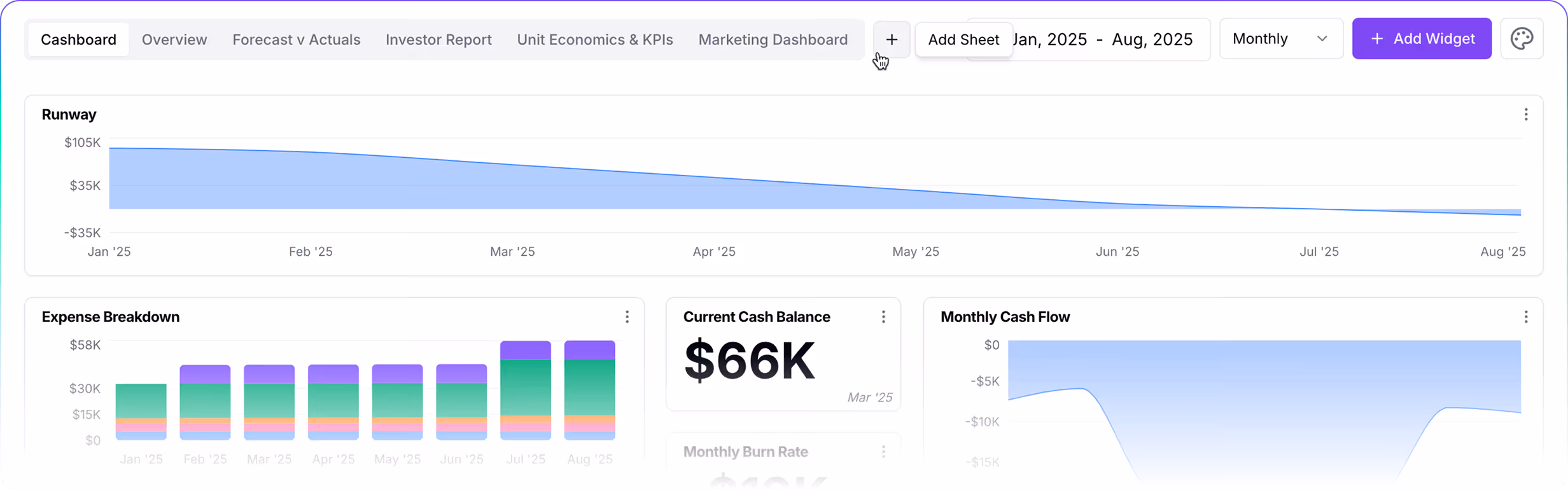
Task: Go to the Marketing Dashboard tab
Action: 773,39
